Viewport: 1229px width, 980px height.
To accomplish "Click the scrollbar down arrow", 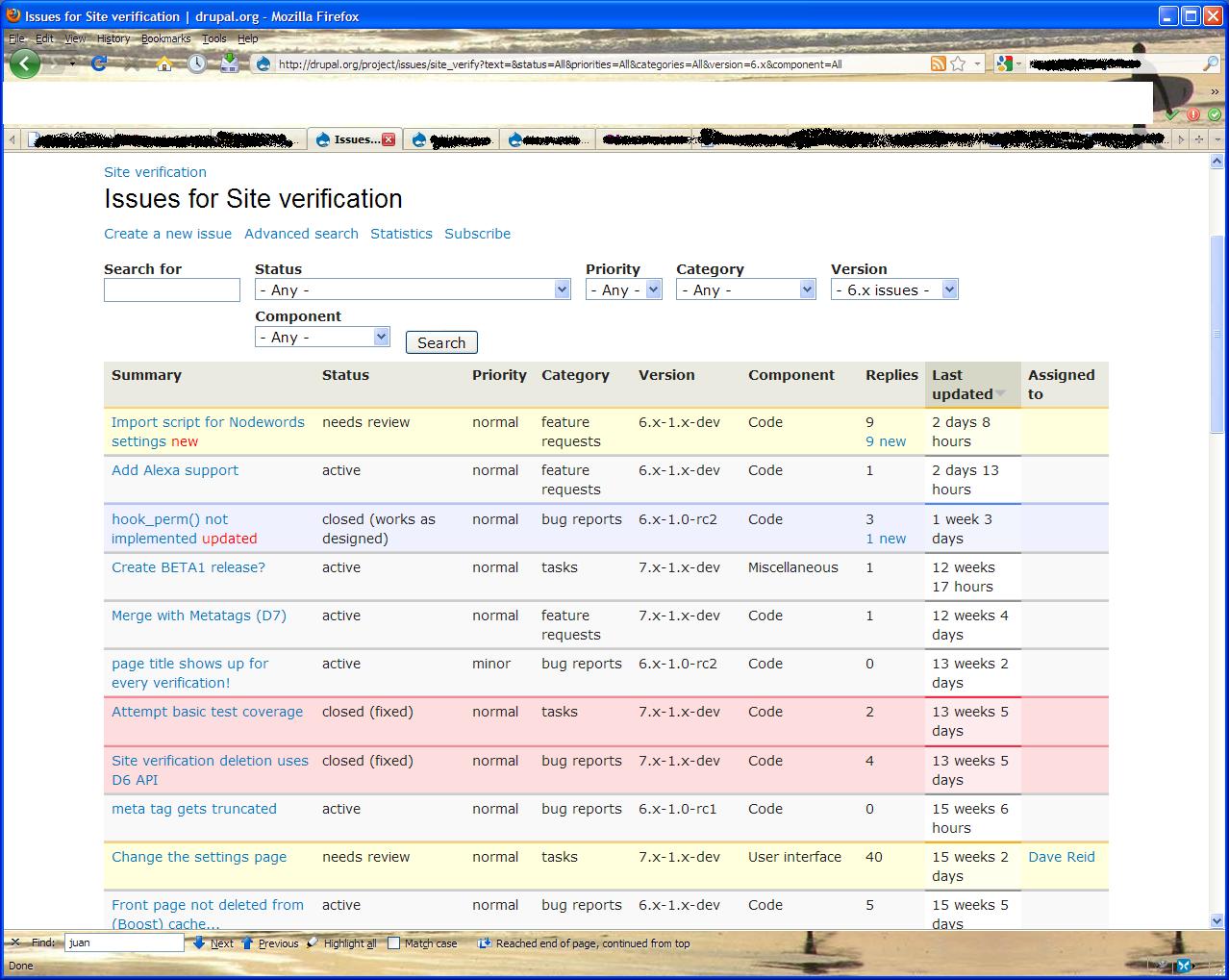I will tap(1216, 919).
